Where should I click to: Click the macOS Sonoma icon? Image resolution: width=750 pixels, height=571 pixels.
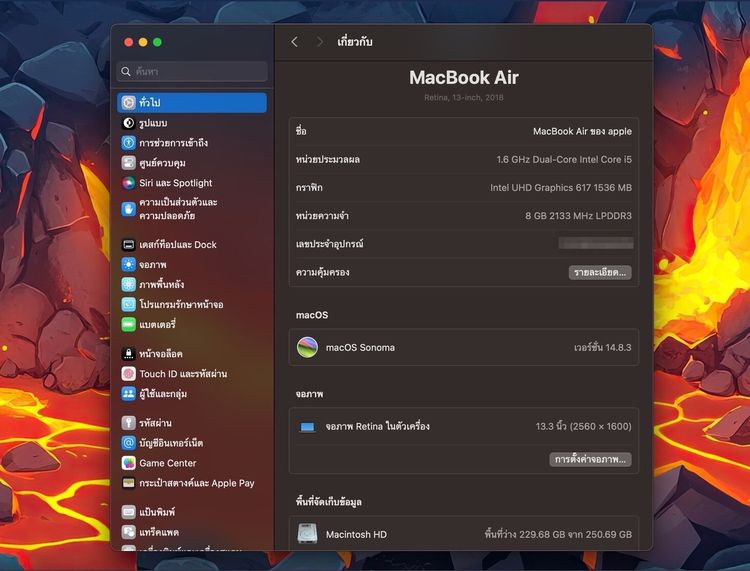[x=308, y=347]
